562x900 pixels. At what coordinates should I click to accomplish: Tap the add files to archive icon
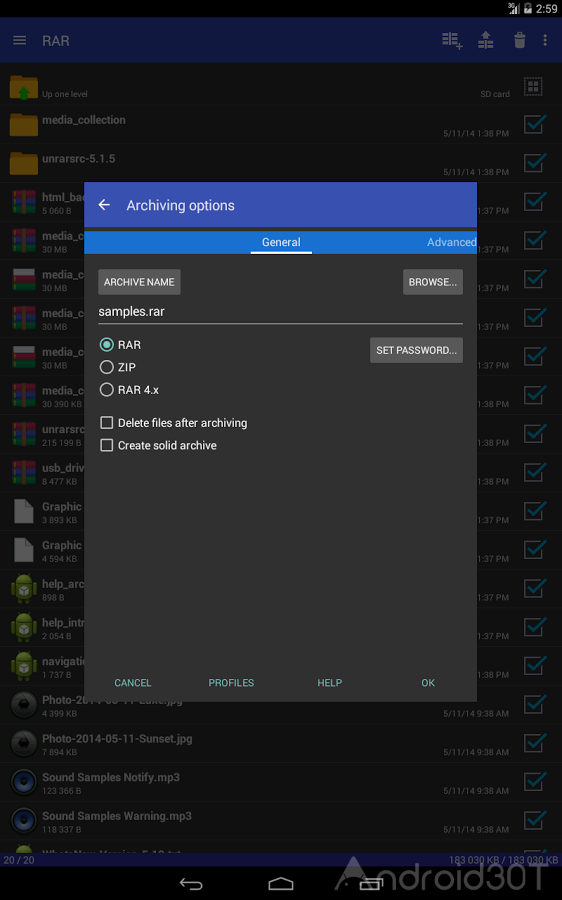coord(452,40)
